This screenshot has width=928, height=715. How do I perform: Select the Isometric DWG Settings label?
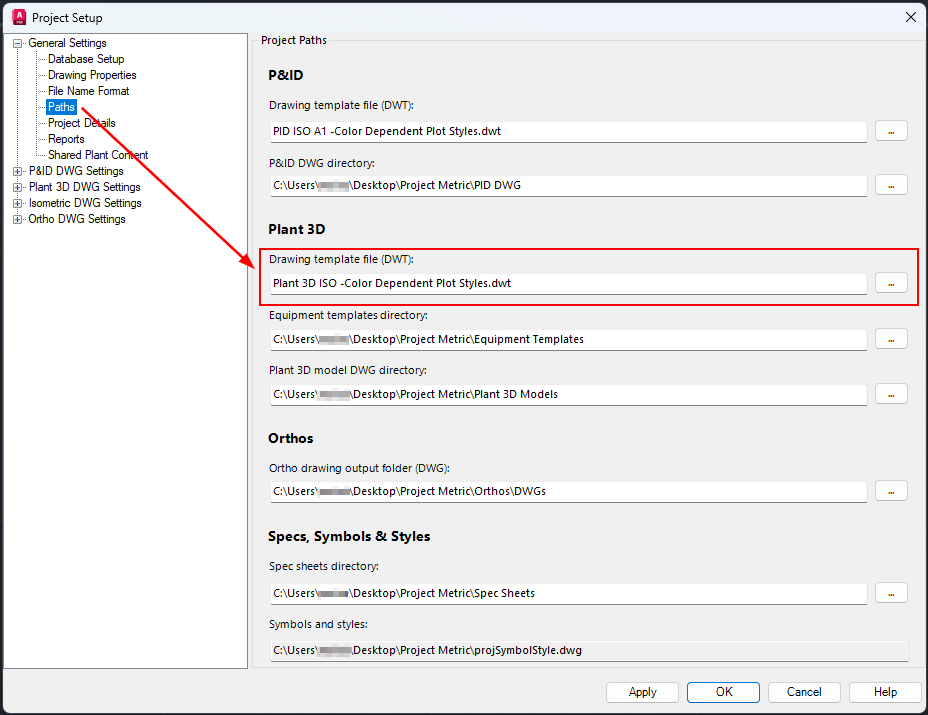coord(85,203)
